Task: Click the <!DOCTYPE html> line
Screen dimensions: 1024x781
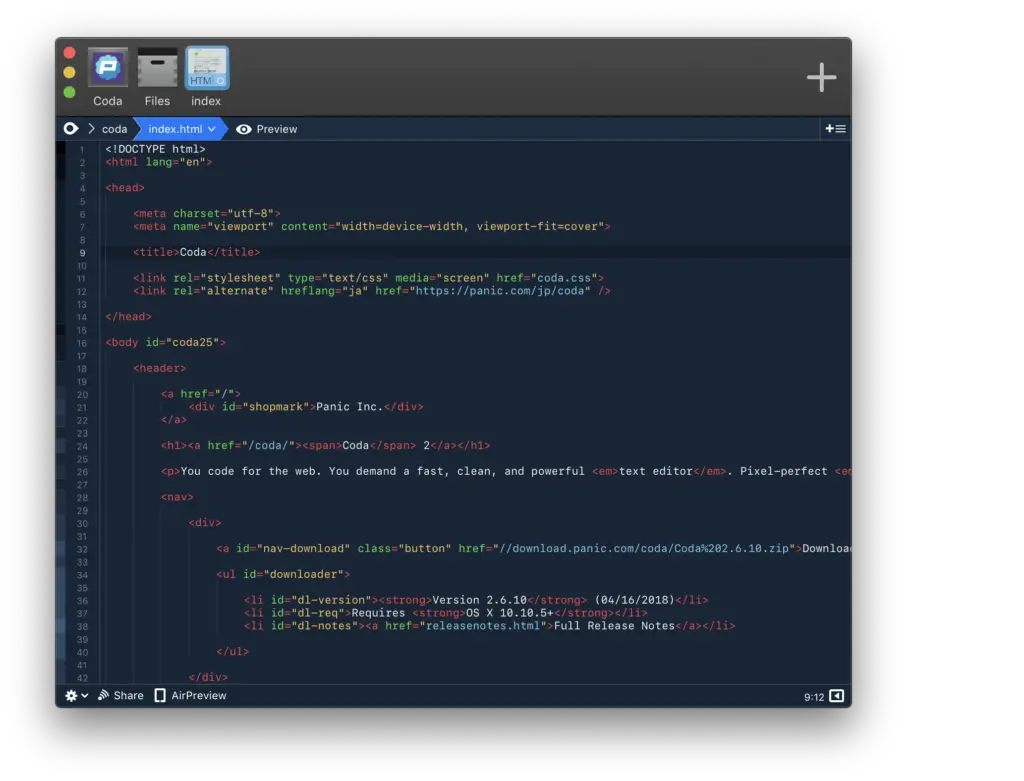Action: coord(155,149)
